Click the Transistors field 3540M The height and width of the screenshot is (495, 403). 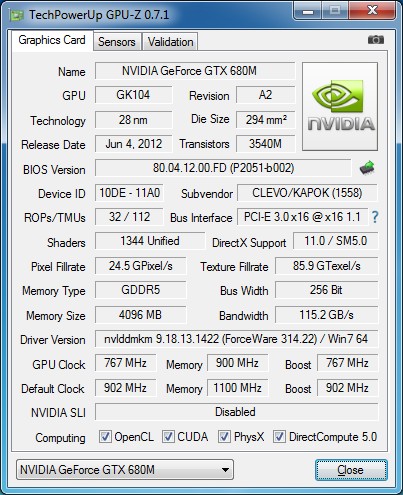[x=266, y=144]
